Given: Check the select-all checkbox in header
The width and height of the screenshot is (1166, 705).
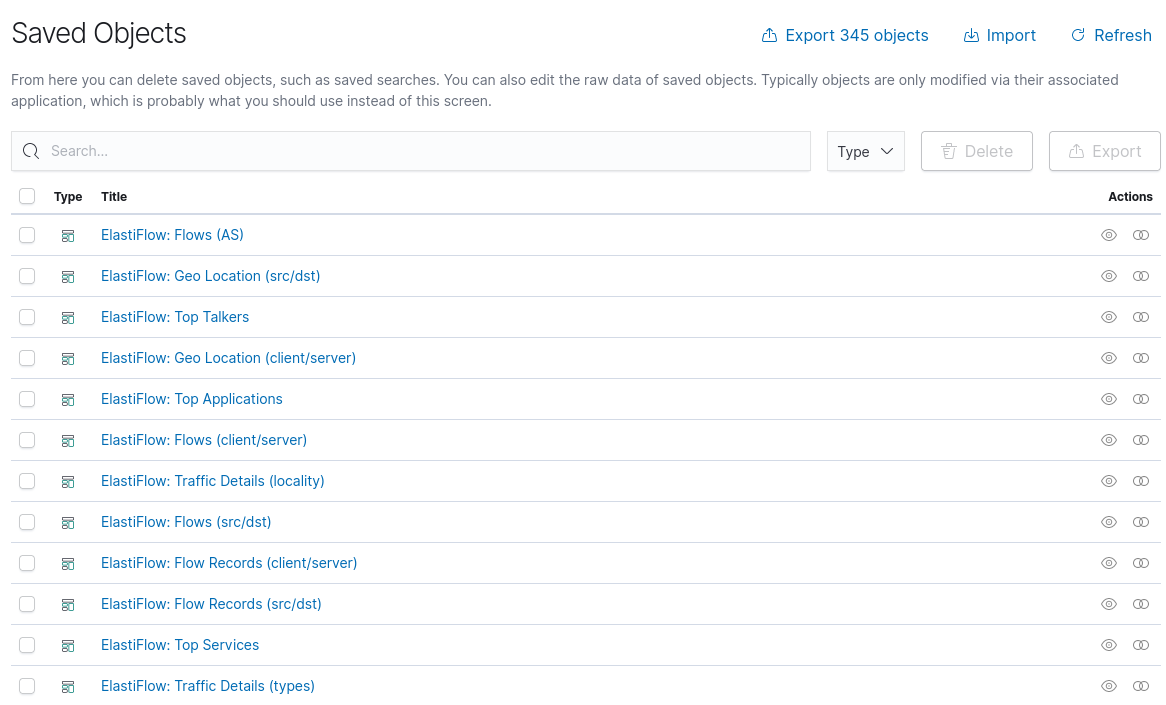Looking at the screenshot, I should click(x=27, y=196).
